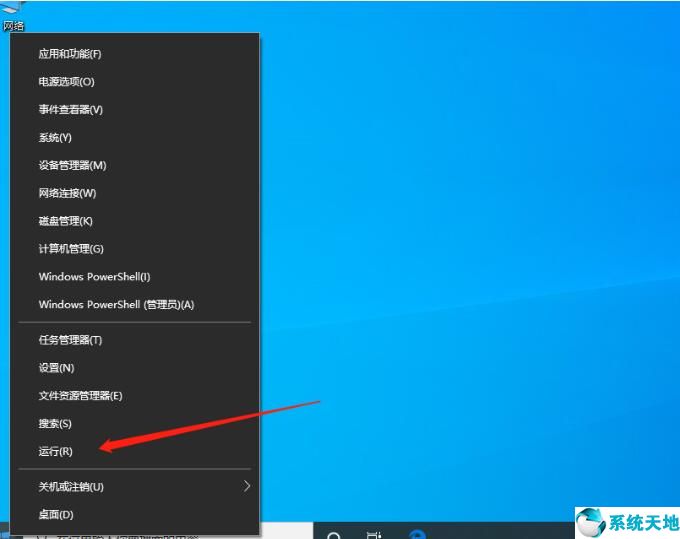
Task: Select 搜索(S) menu item
Action: pyautogui.click(x=134, y=424)
